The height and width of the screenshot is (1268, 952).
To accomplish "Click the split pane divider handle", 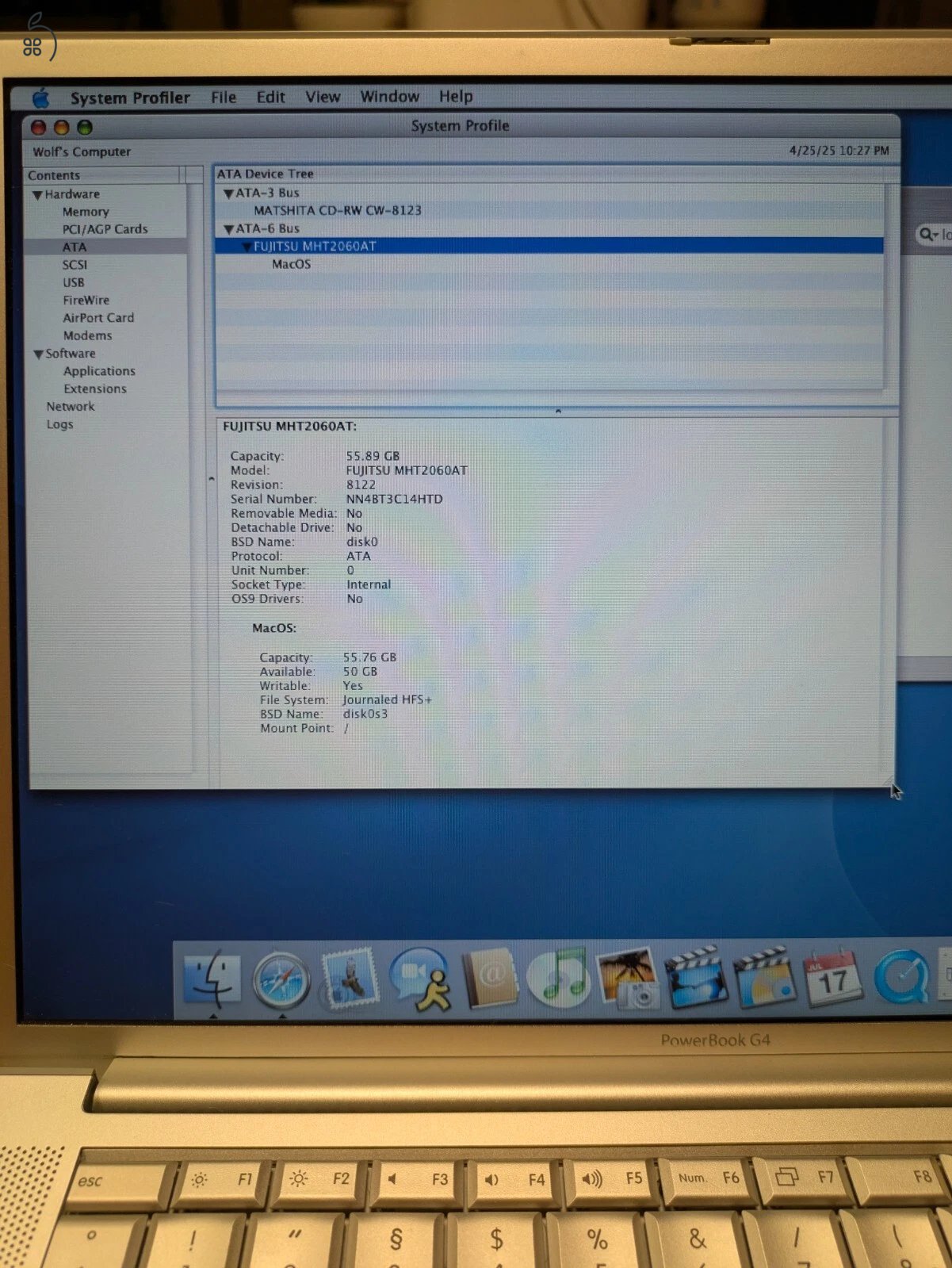I will click(x=558, y=412).
